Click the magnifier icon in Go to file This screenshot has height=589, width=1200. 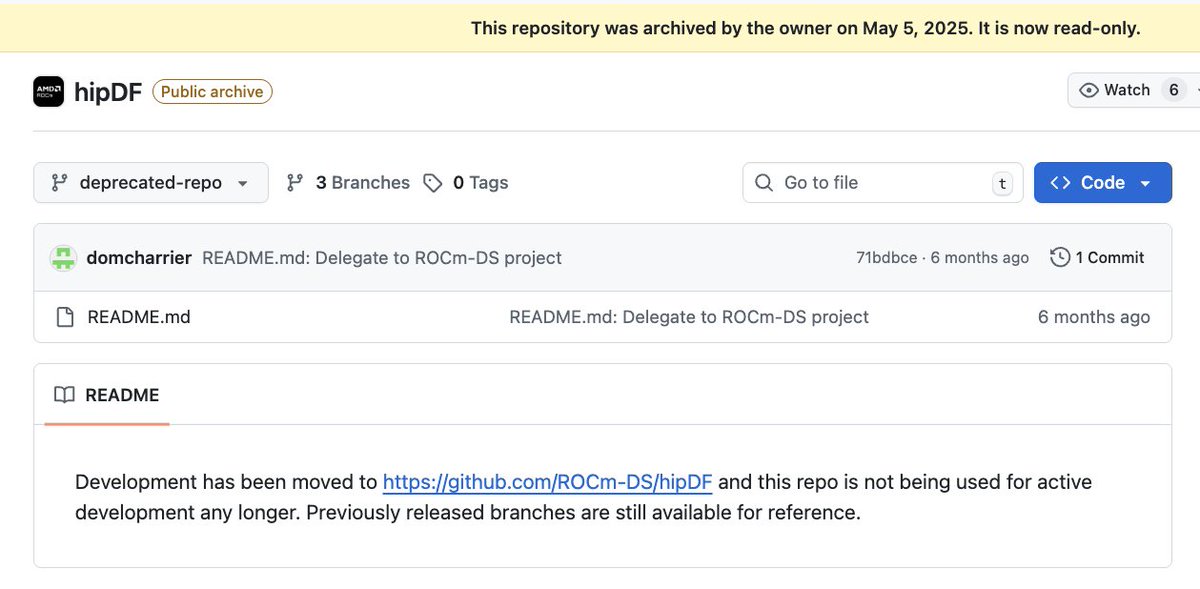(x=764, y=183)
